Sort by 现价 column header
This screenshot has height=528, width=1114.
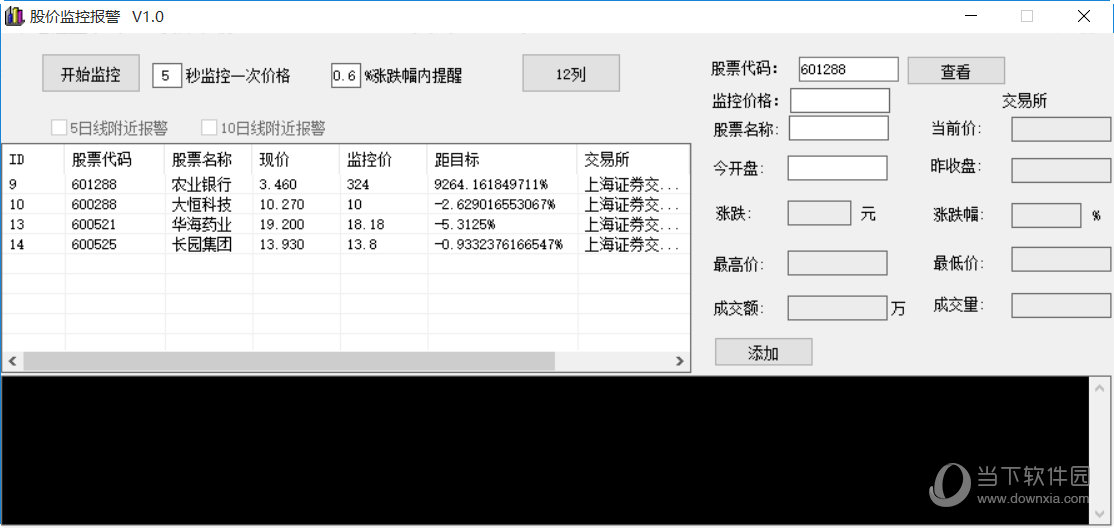pos(296,159)
